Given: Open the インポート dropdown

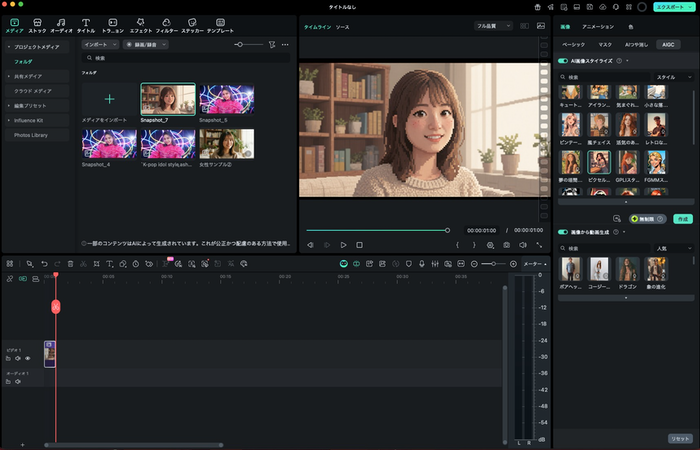Looking at the screenshot, I should point(100,45).
